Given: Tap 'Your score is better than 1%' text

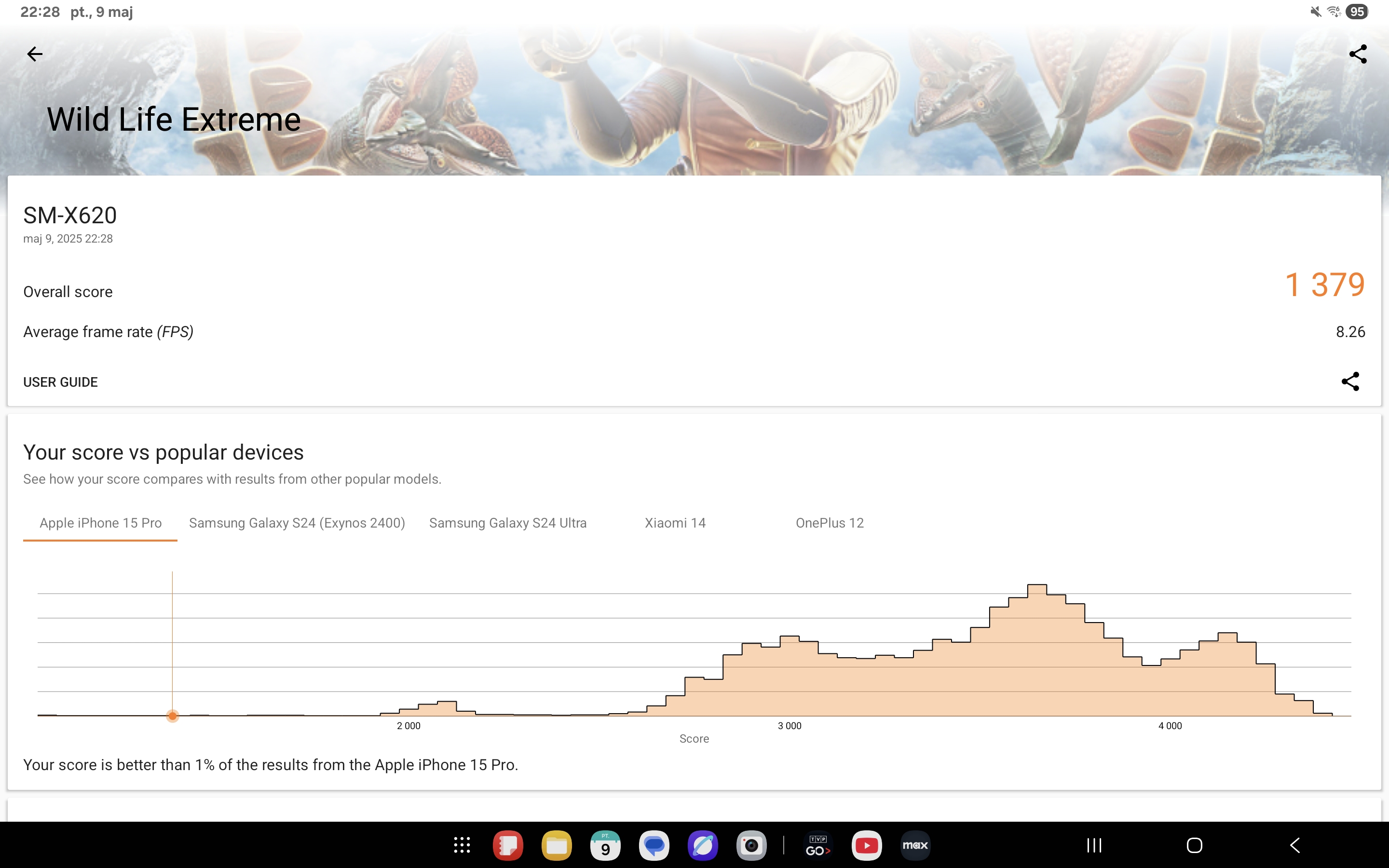Looking at the screenshot, I should [271, 765].
